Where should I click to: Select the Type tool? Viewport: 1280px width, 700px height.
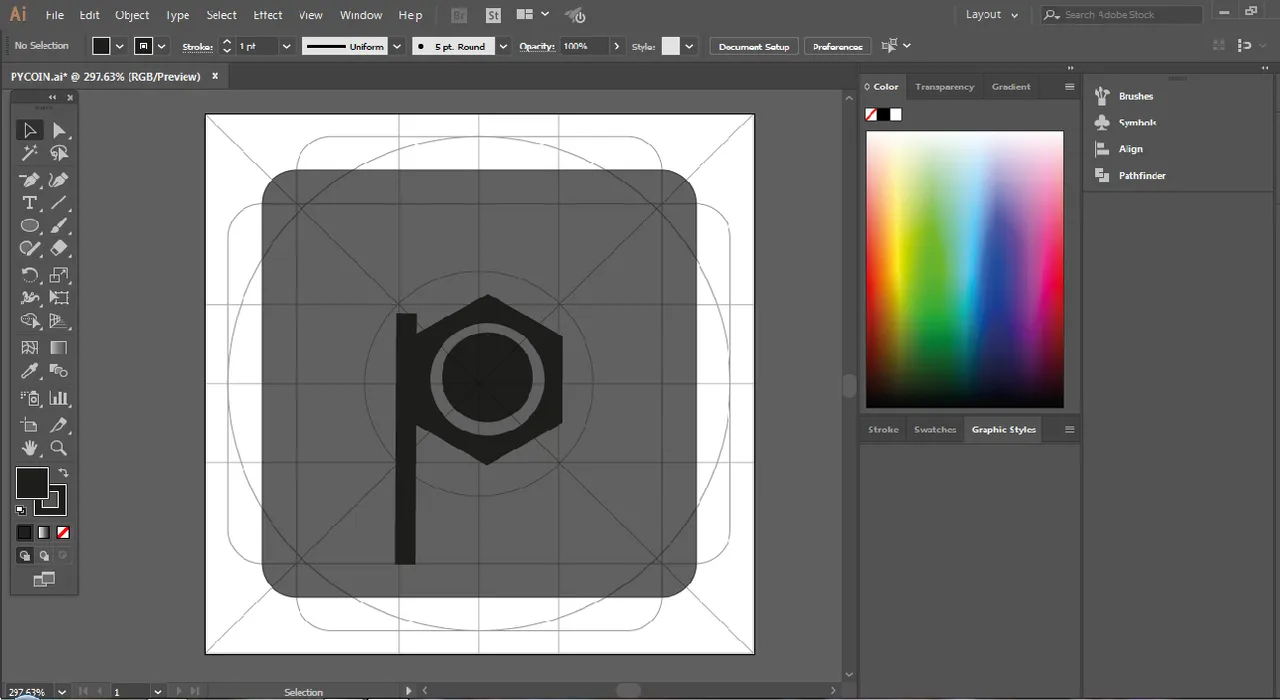coord(30,203)
